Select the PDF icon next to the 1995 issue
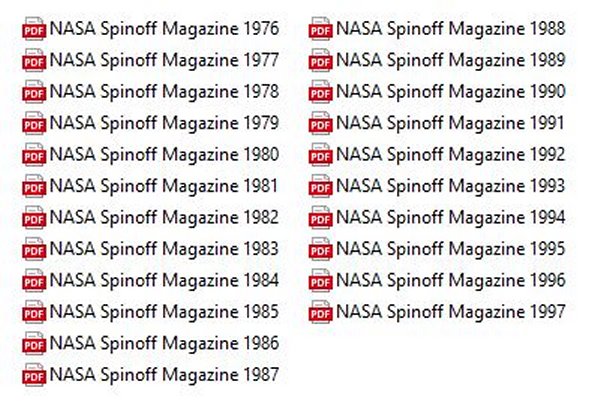594x403 pixels. (x=321, y=249)
